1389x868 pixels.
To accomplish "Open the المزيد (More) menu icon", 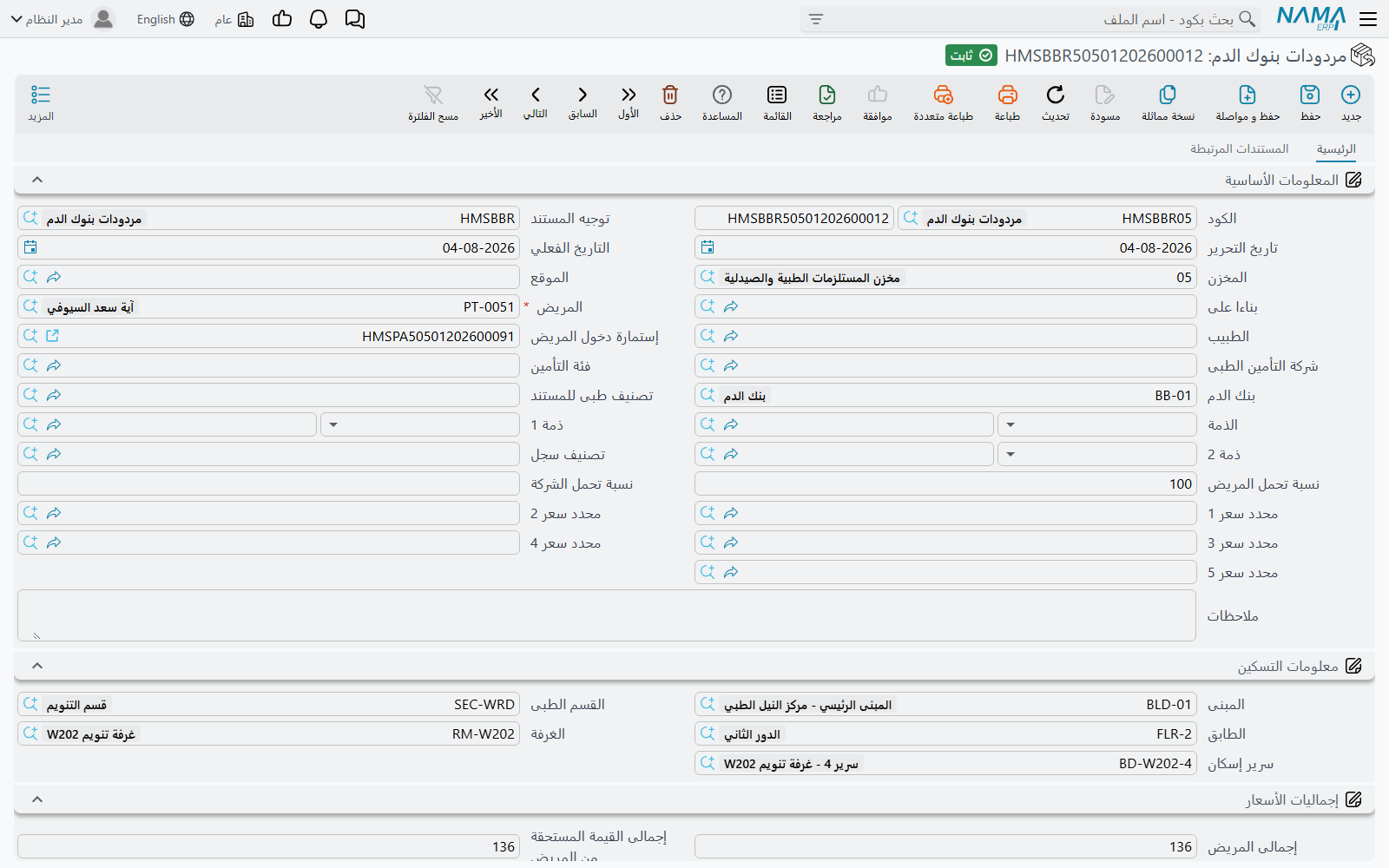I will click(x=41, y=95).
